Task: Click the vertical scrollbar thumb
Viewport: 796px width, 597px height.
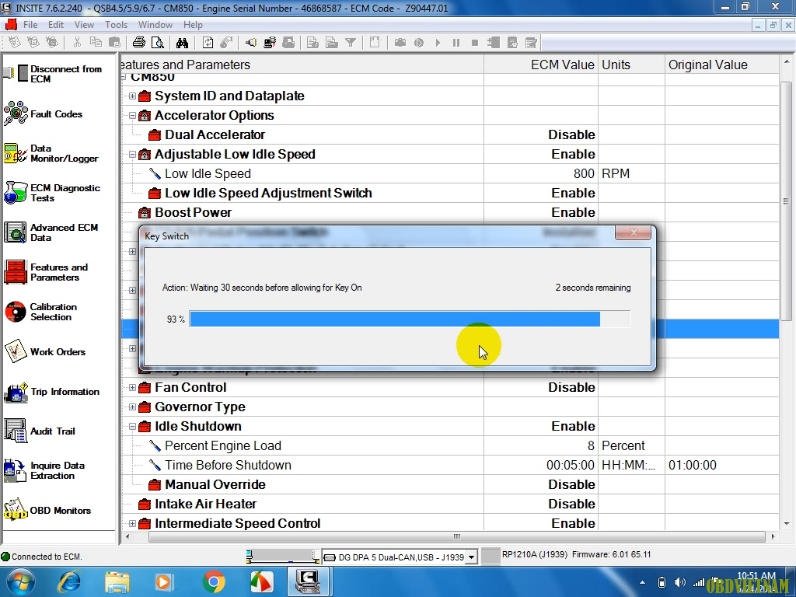Action: [x=786, y=201]
